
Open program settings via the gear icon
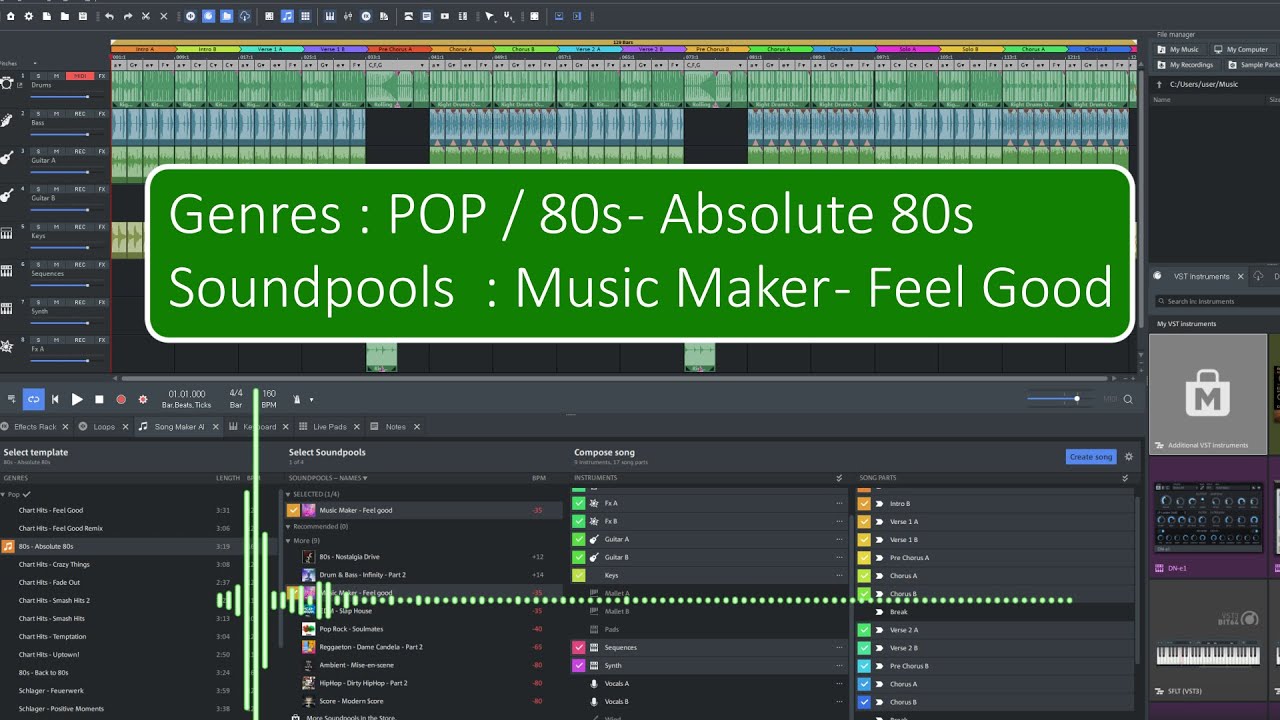tap(28, 16)
